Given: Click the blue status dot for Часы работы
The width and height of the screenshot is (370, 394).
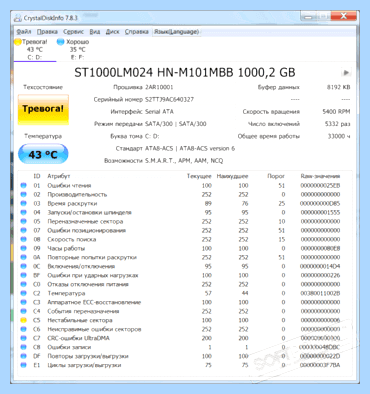Looking at the screenshot, I should click(23, 248).
